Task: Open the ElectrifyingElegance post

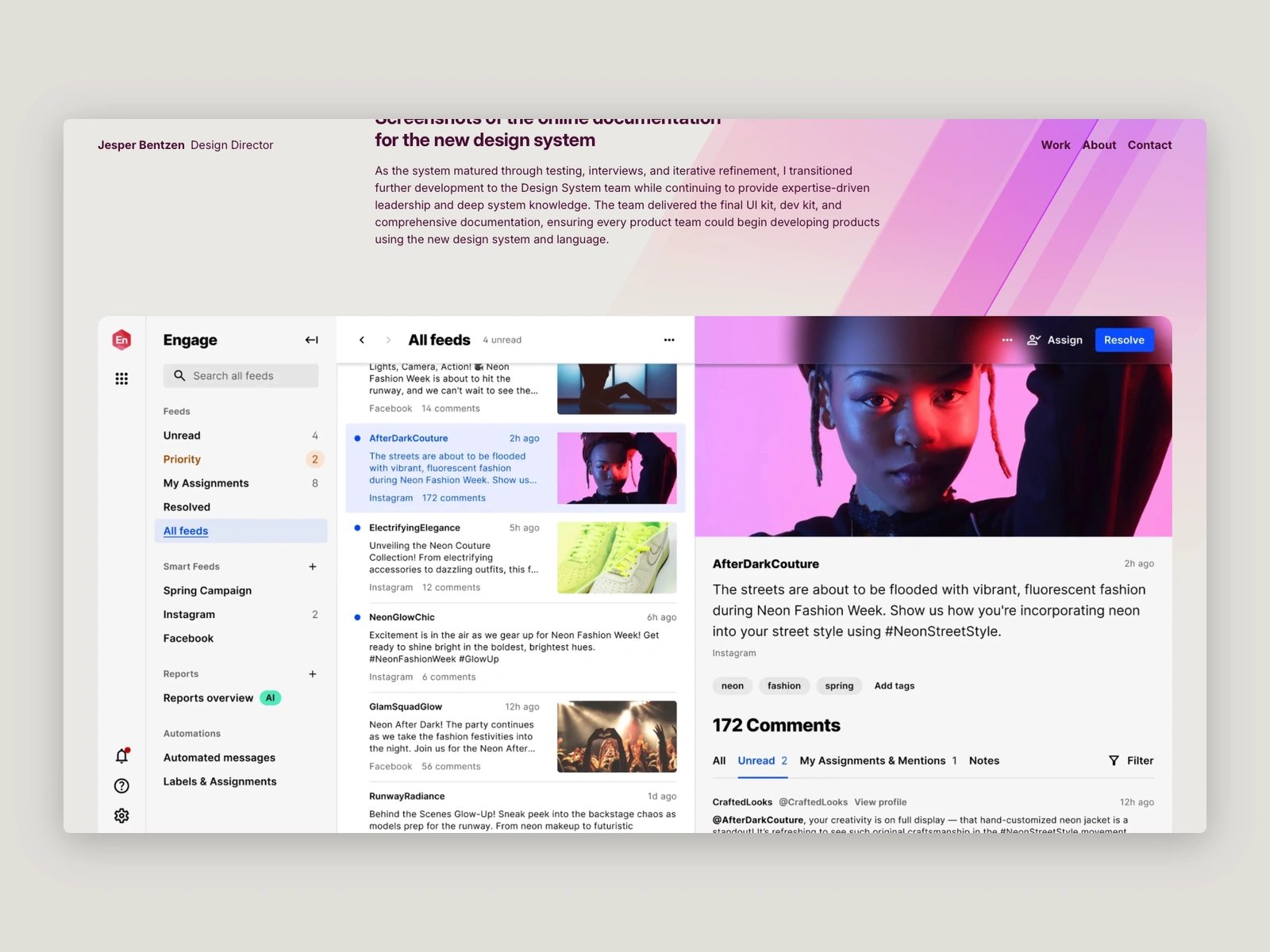Action: pyautogui.click(x=515, y=558)
